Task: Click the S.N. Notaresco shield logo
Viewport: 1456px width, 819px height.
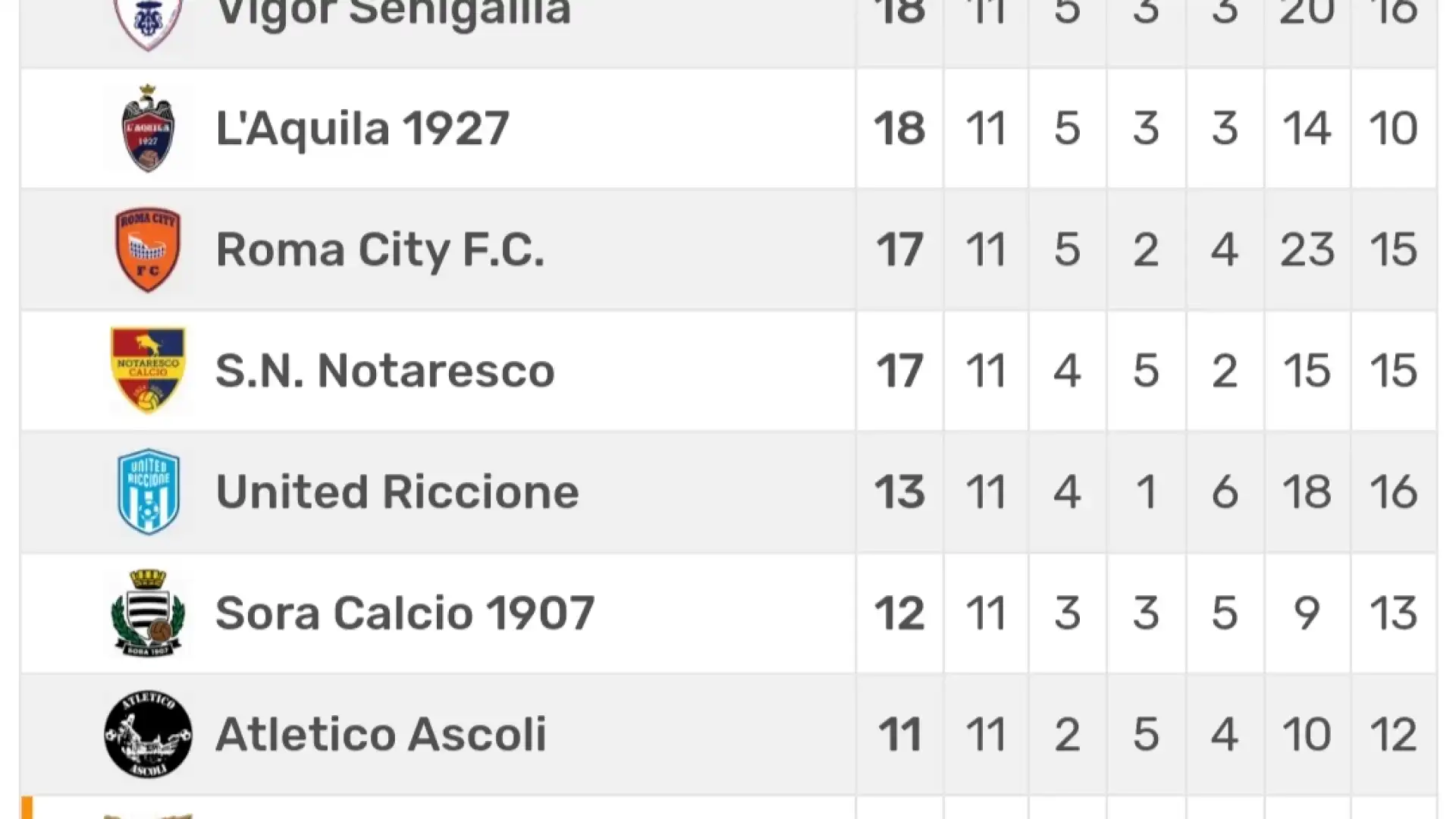Action: click(149, 370)
